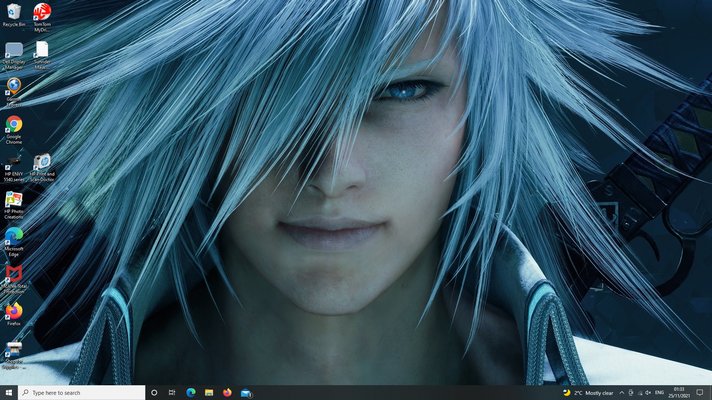Open the Windows Start menu
Screen dimensions: 712x400
coord(9,393)
